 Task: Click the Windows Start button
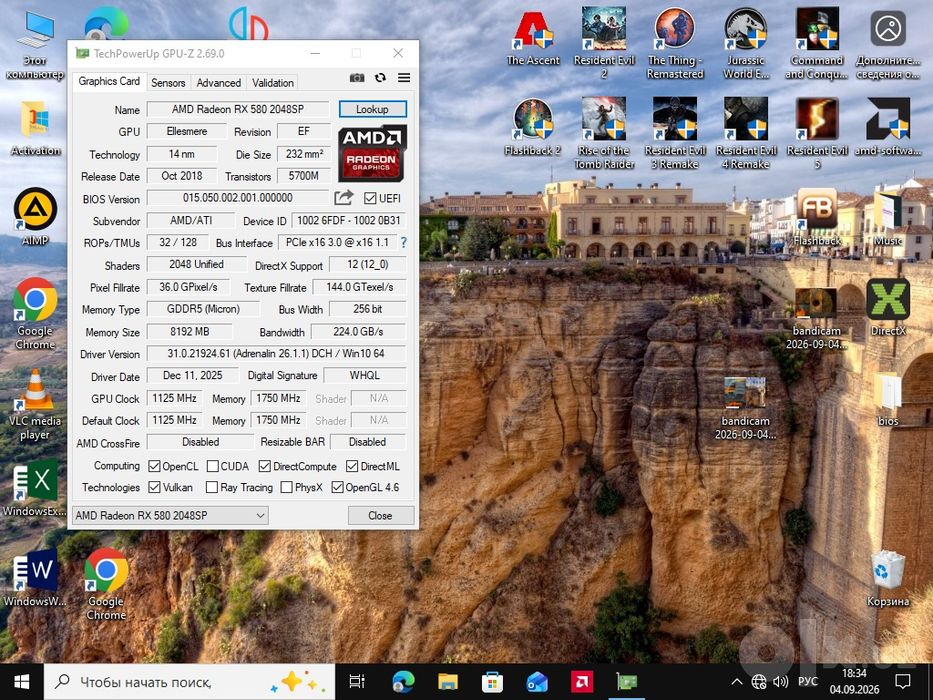[x=22, y=682]
